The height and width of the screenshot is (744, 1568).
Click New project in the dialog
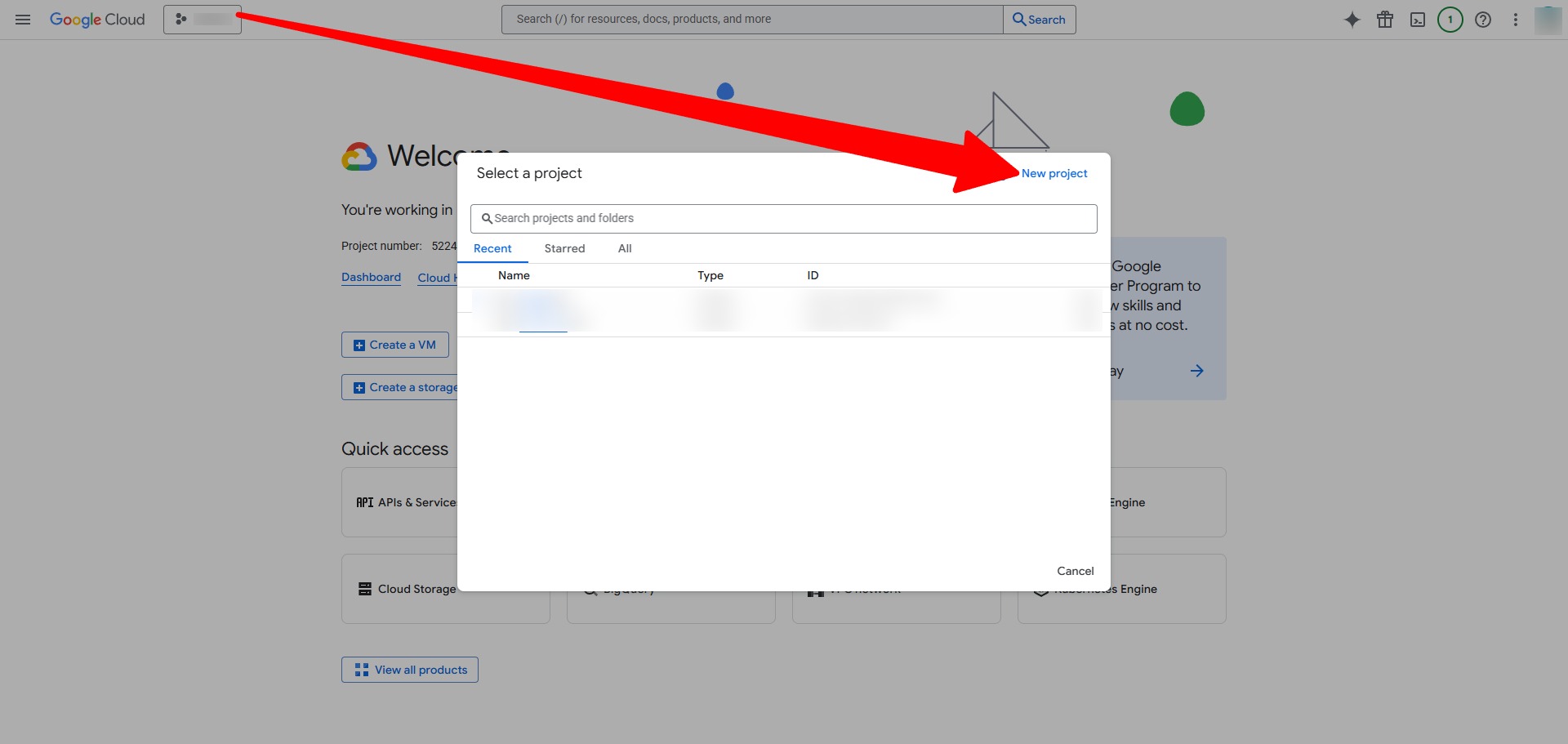[x=1054, y=173]
